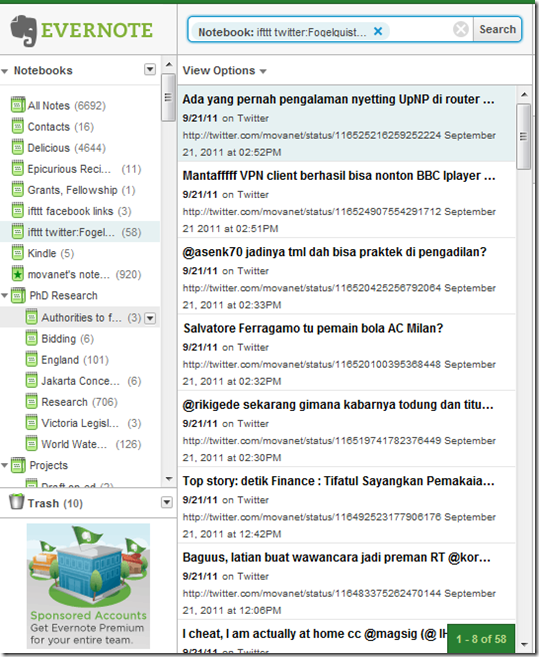Click the Search button
This screenshot has height=657, width=539.
point(497,29)
